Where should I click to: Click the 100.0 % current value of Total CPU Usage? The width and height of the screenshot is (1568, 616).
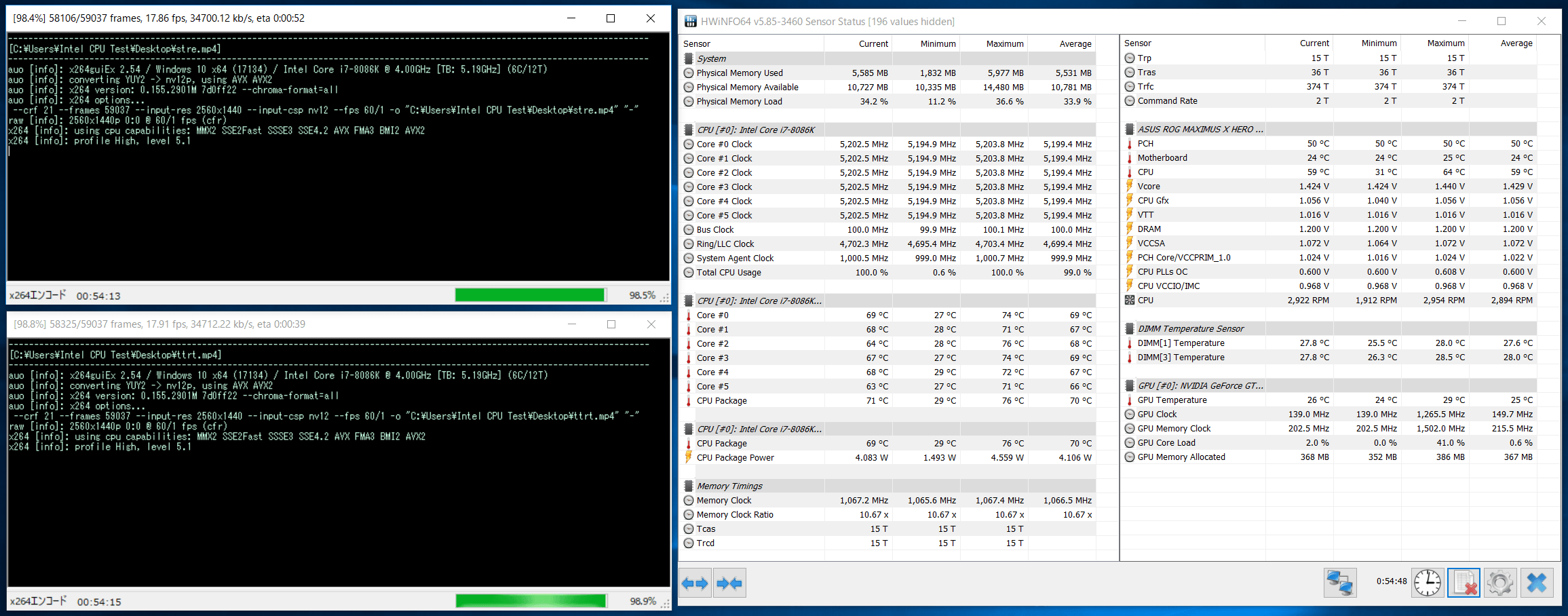pos(871,272)
